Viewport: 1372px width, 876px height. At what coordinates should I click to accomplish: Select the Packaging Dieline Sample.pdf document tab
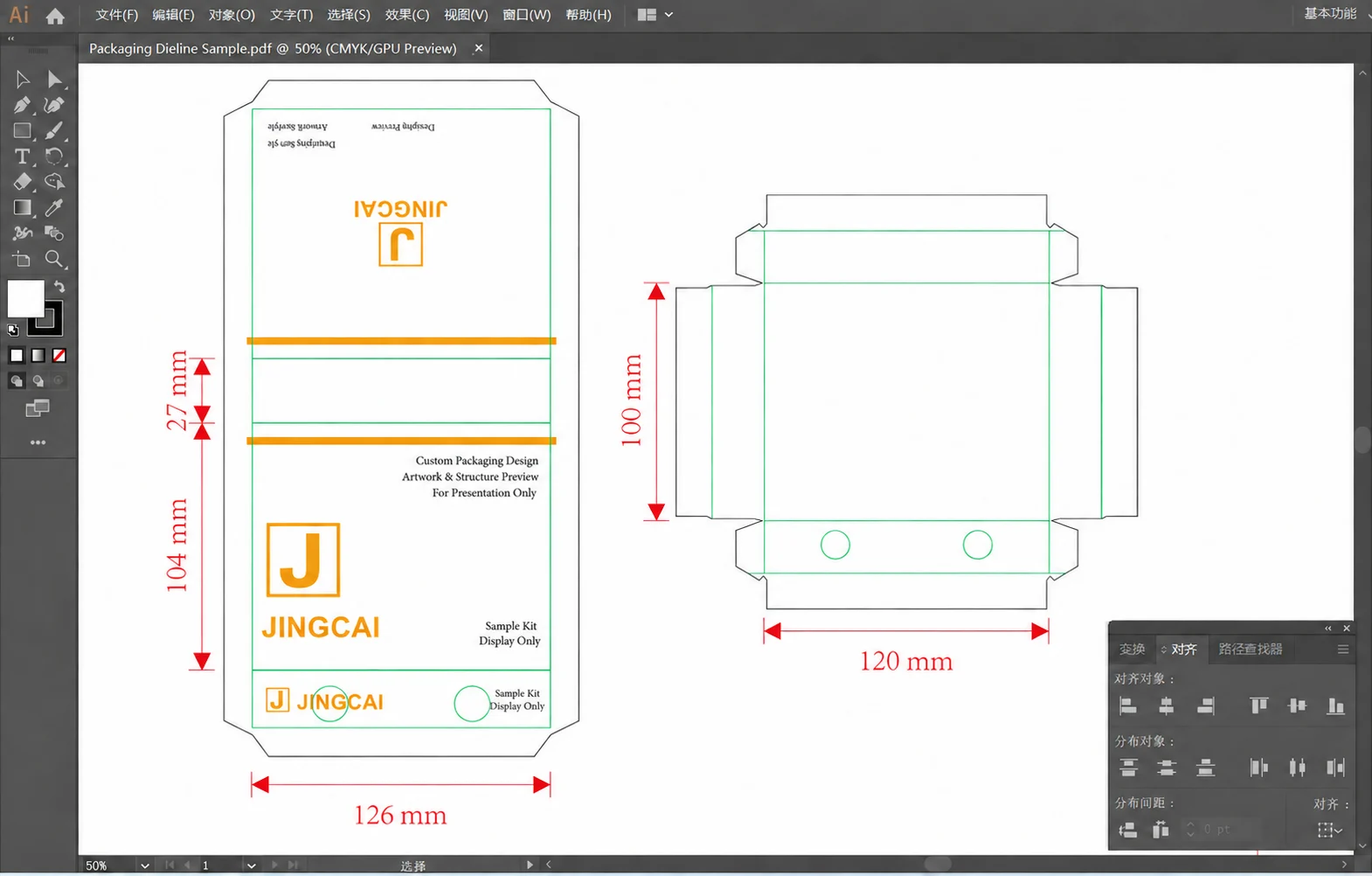[x=273, y=49]
